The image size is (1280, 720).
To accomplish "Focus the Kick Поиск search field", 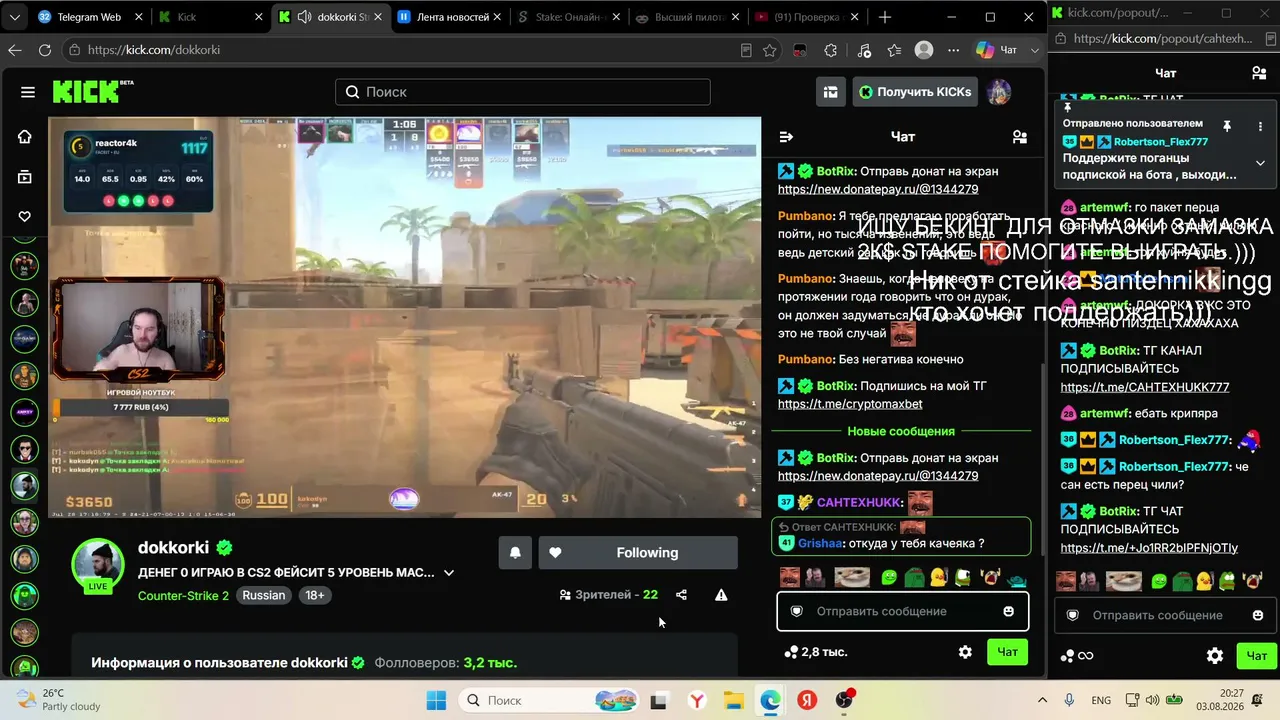I will (x=523, y=92).
